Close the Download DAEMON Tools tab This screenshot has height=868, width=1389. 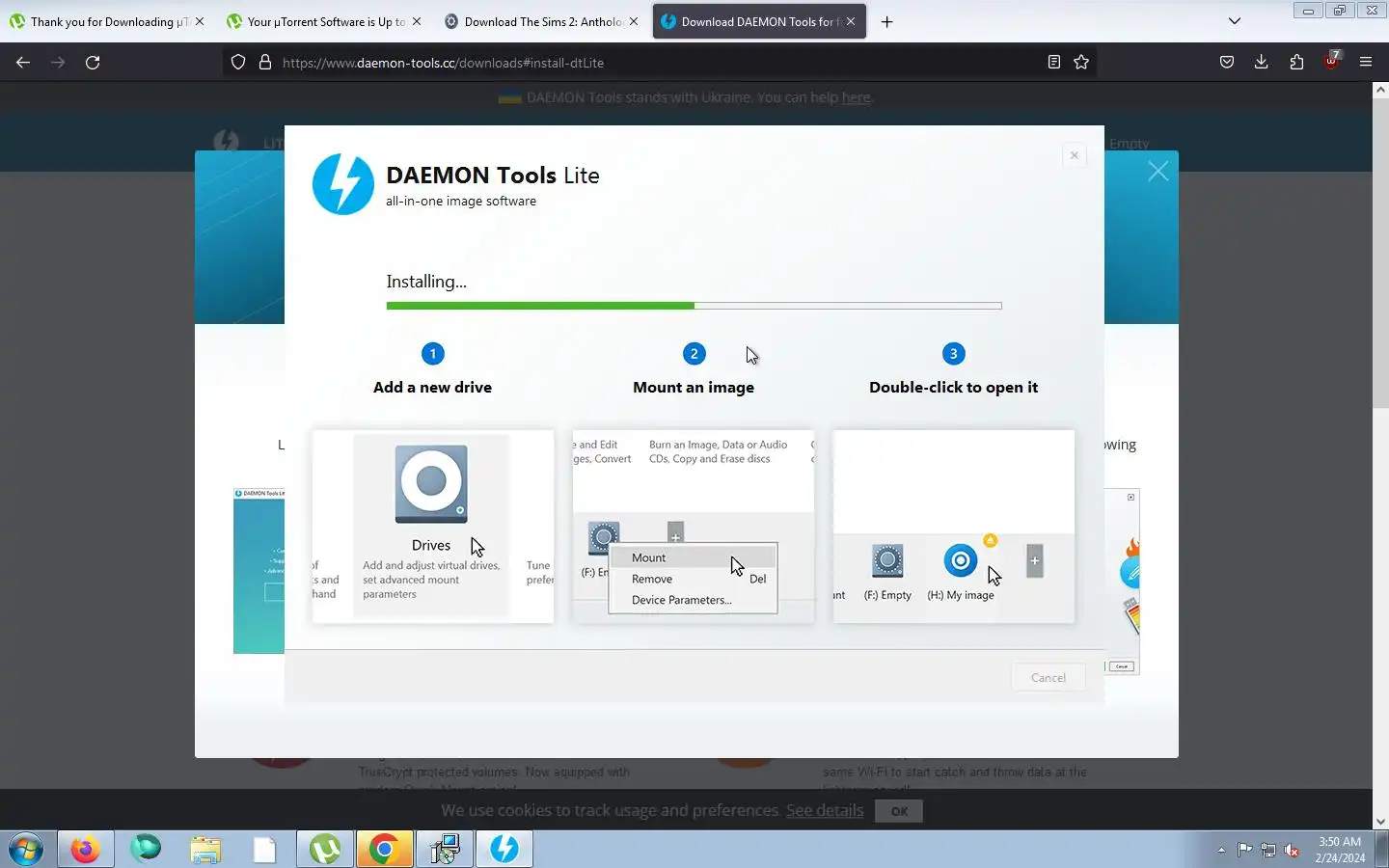click(851, 21)
